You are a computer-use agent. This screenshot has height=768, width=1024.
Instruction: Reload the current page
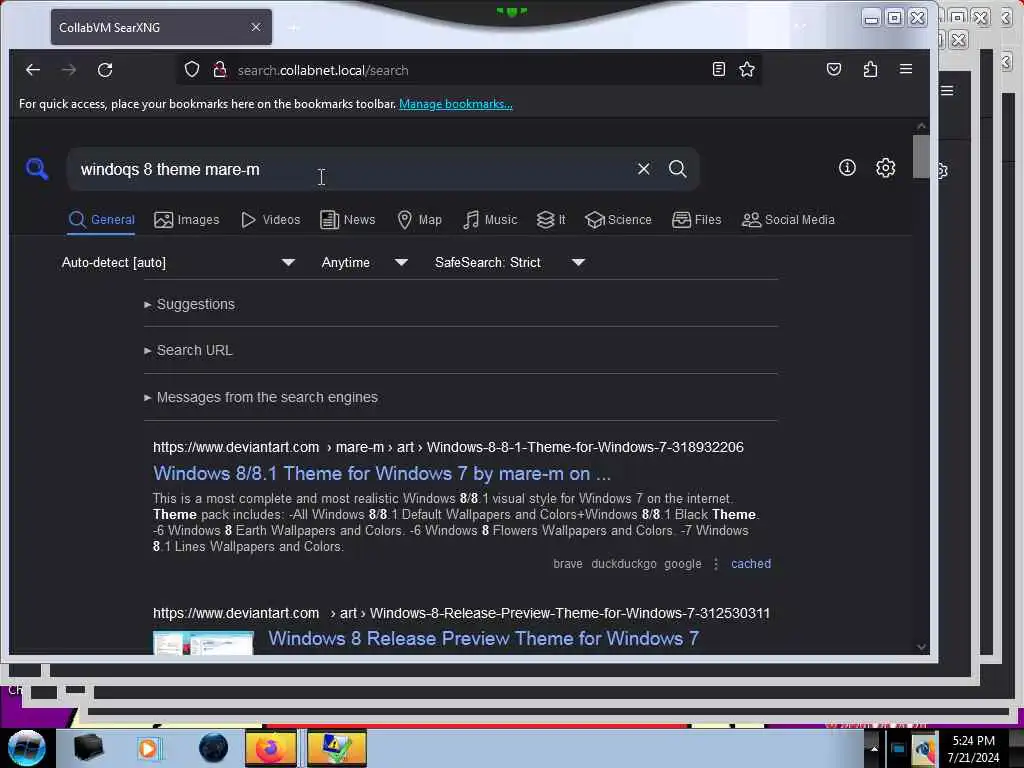coord(105,70)
